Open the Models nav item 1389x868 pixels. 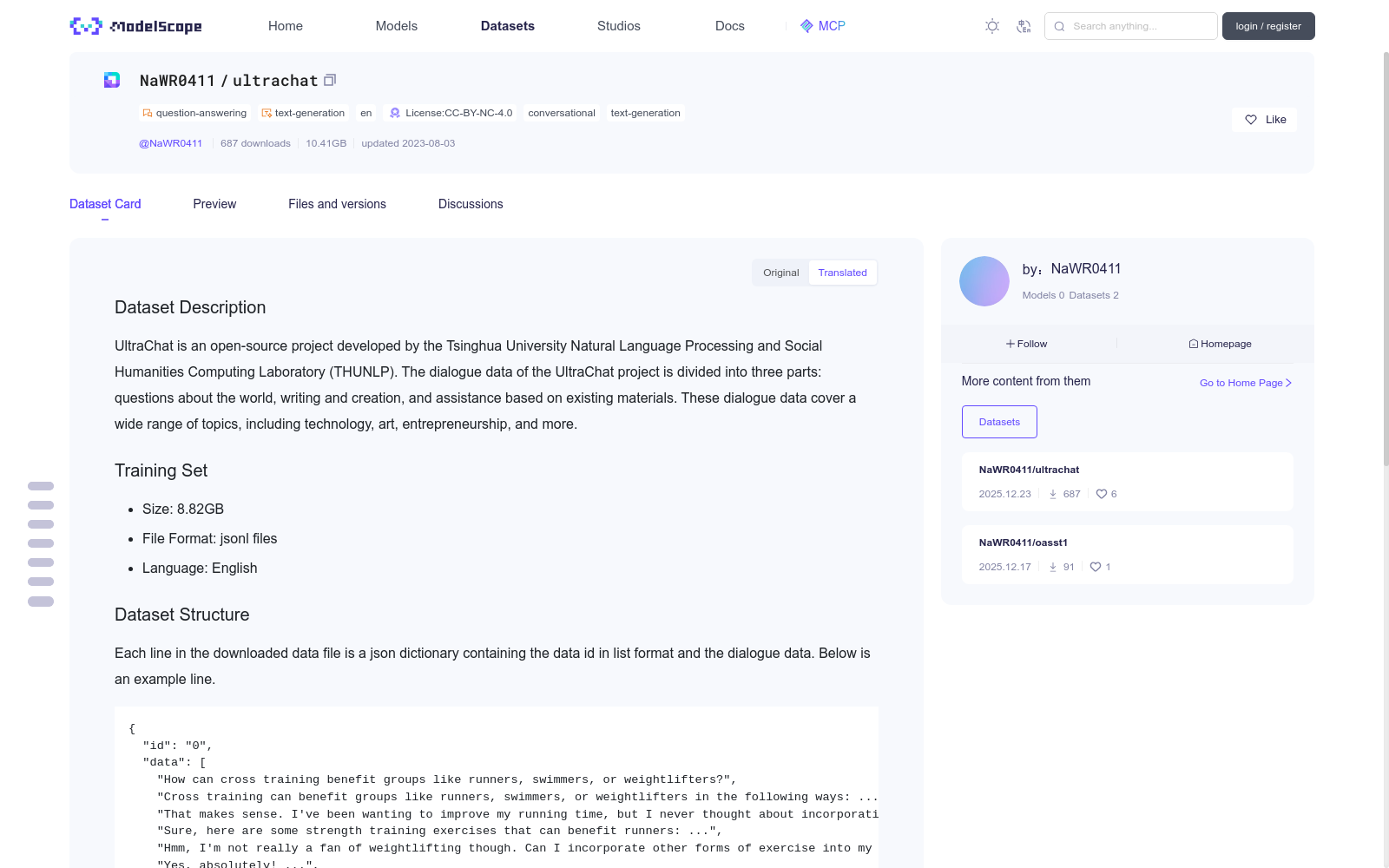[x=397, y=26]
